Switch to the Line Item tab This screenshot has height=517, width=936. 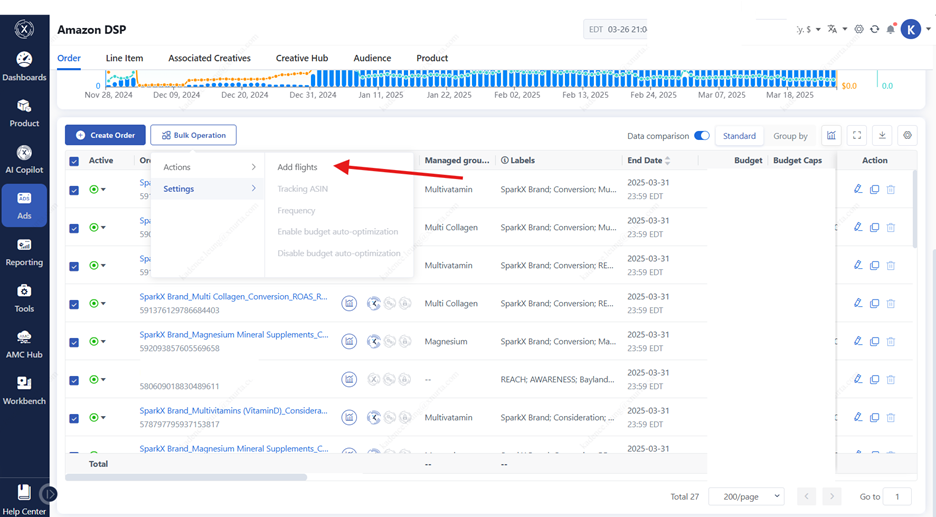point(124,58)
